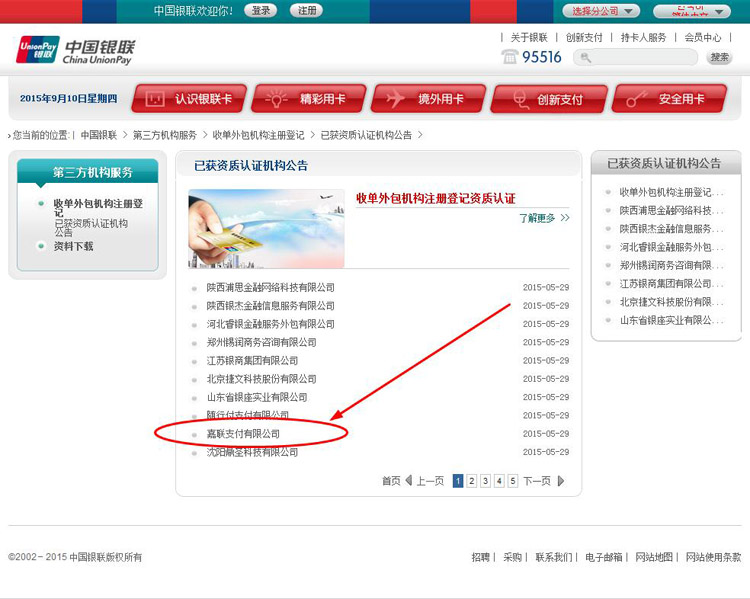Click 了解更多 link
This screenshot has width=750, height=599.
click(x=537, y=218)
